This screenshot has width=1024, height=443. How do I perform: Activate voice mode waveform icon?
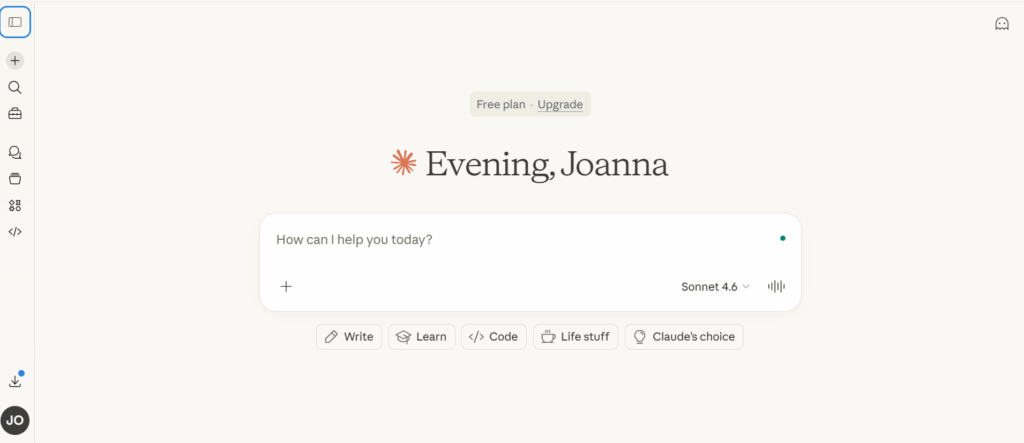pos(776,287)
